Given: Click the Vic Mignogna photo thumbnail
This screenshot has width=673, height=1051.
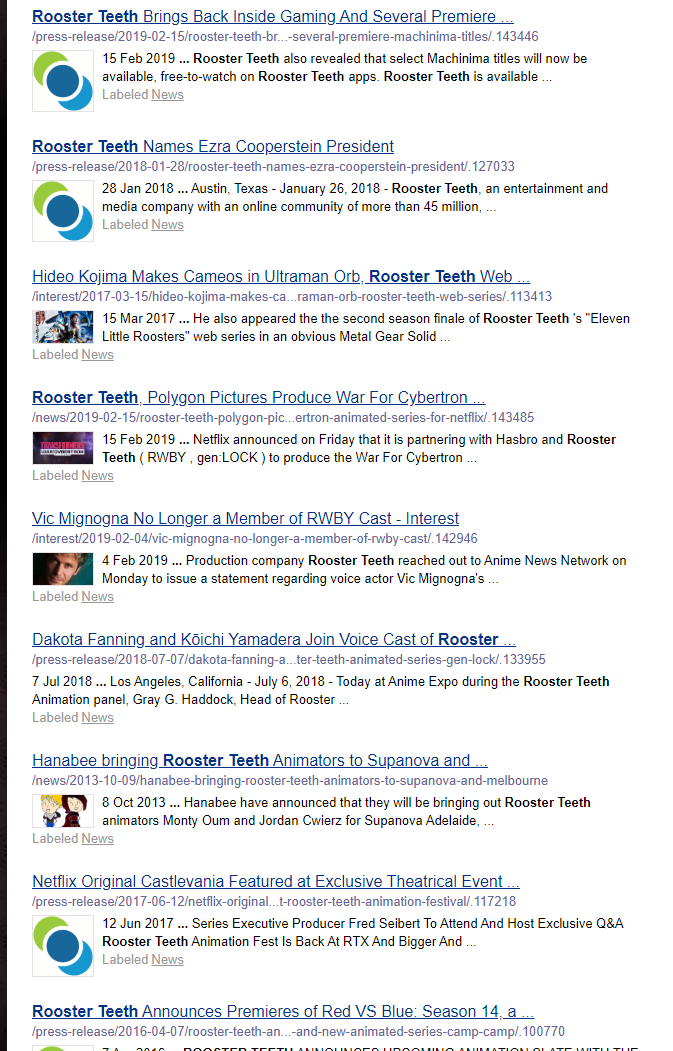Looking at the screenshot, I should [63, 569].
